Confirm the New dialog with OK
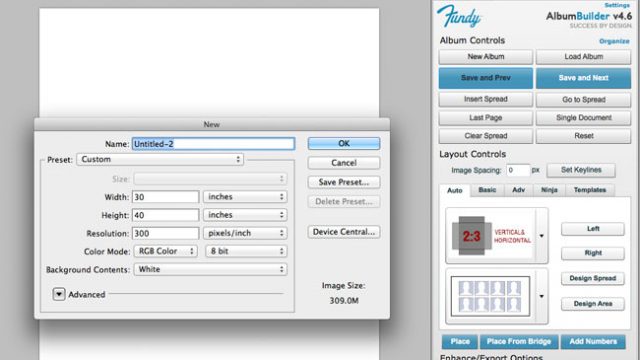Image resolution: width=640 pixels, height=360 pixels. (344, 143)
